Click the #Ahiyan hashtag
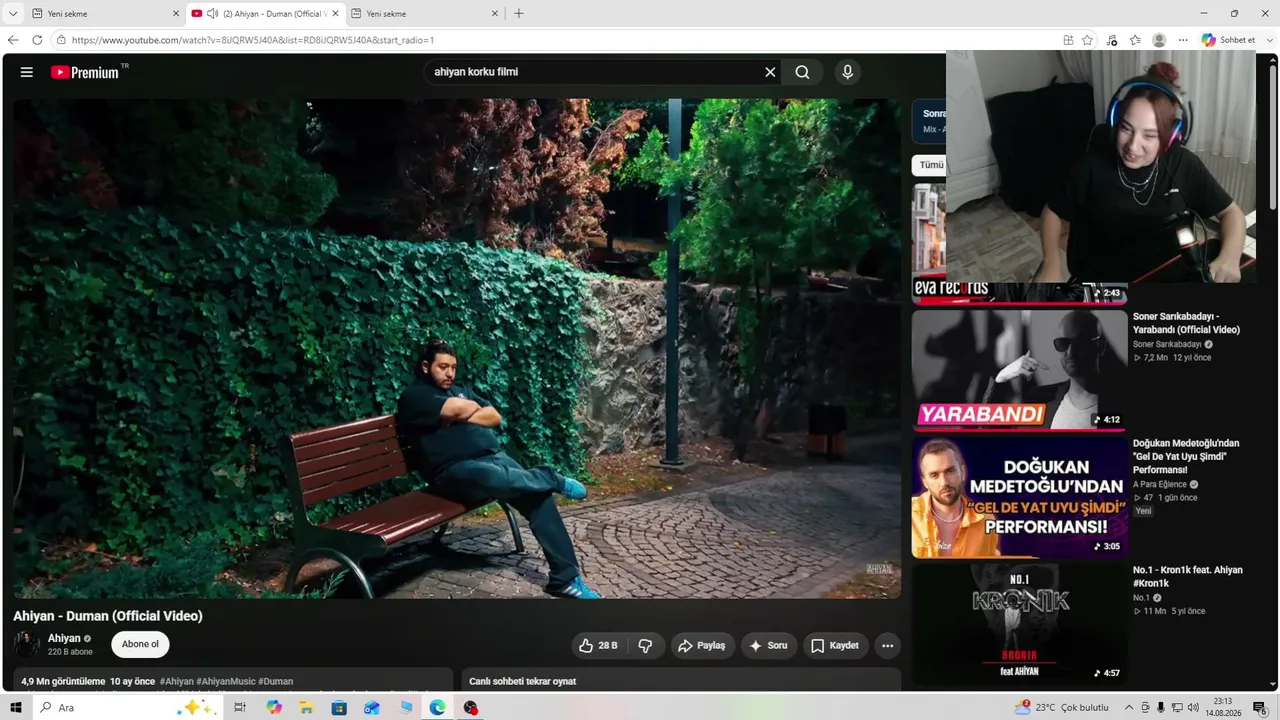The width and height of the screenshot is (1280, 720). pyautogui.click(x=177, y=681)
